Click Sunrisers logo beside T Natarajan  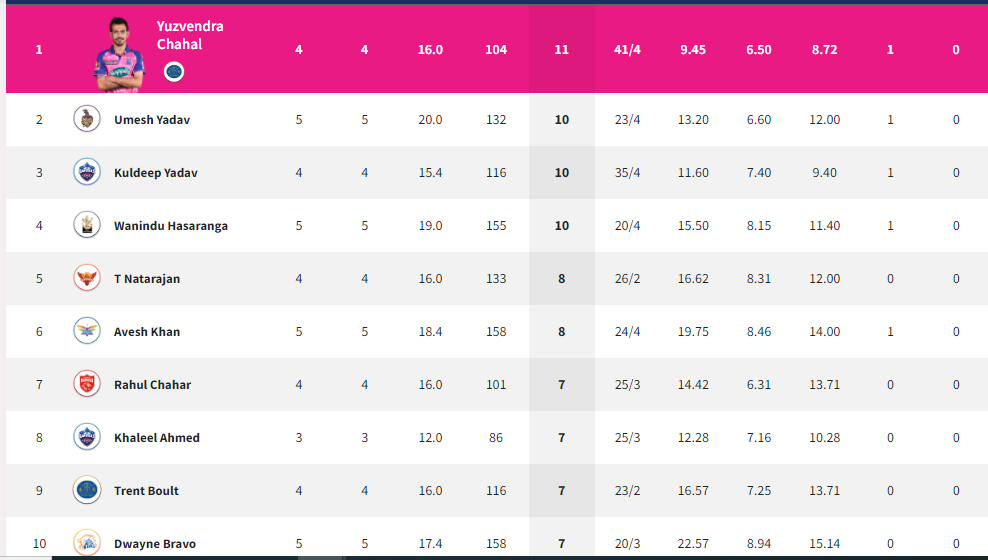87,278
